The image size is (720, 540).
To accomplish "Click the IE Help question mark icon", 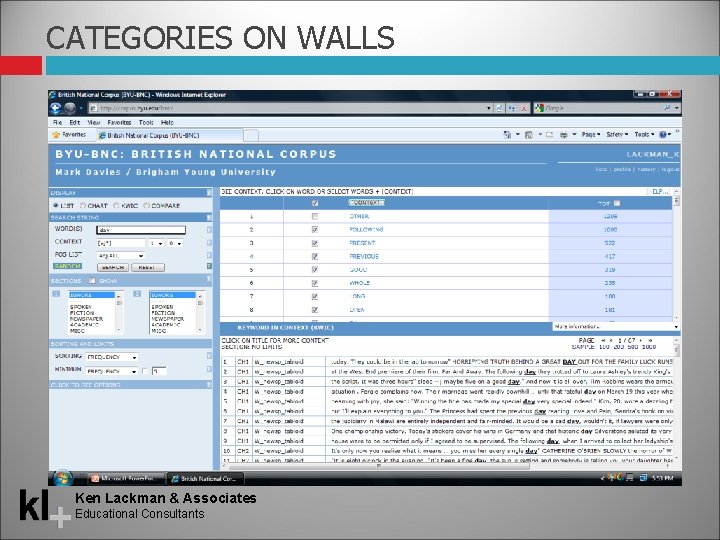I will (663, 135).
